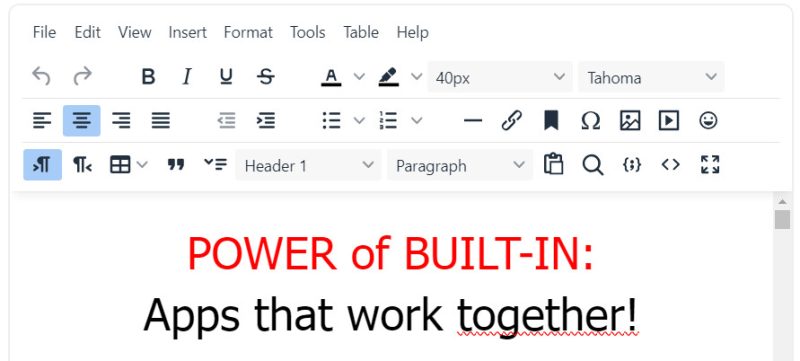This screenshot has height=361, width=800.
Task: Justify the text
Action: coord(161,120)
